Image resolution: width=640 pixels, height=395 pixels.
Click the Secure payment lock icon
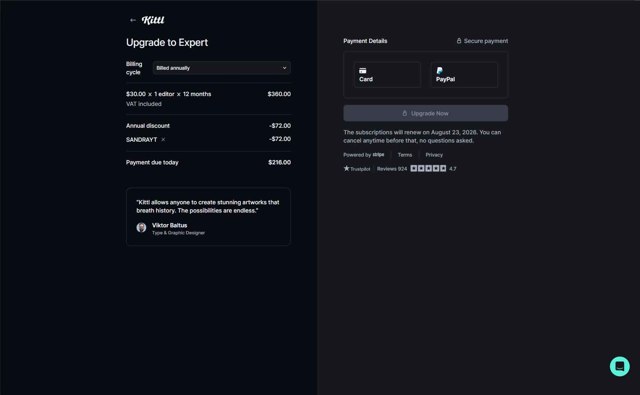[459, 41]
